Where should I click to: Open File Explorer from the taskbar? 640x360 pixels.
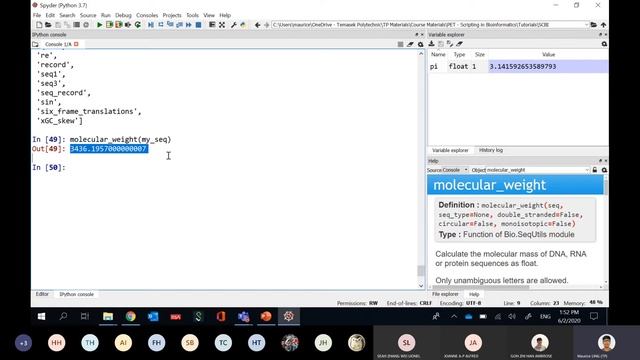coord(108,316)
